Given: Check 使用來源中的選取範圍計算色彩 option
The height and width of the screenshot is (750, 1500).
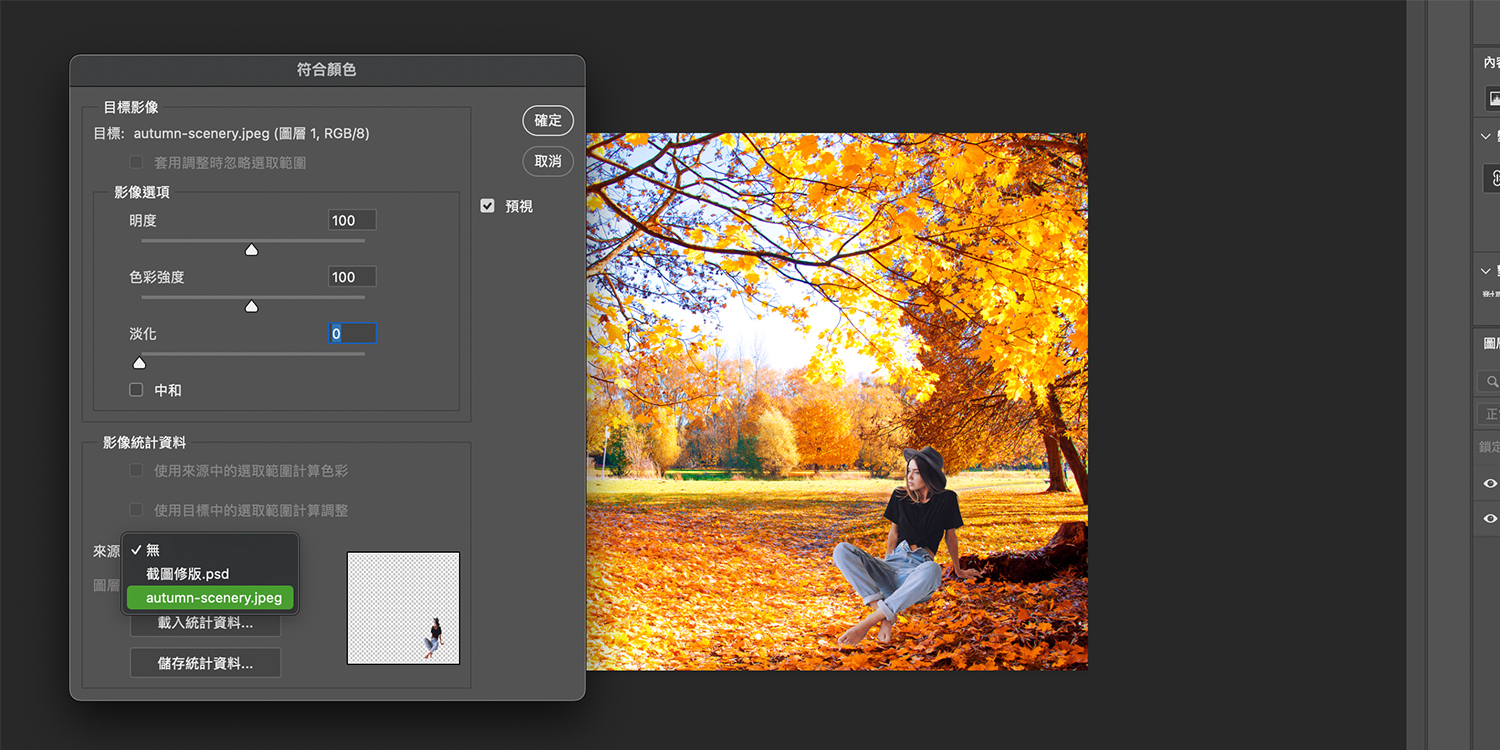Looking at the screenshot, I should (x=136, y=470).
